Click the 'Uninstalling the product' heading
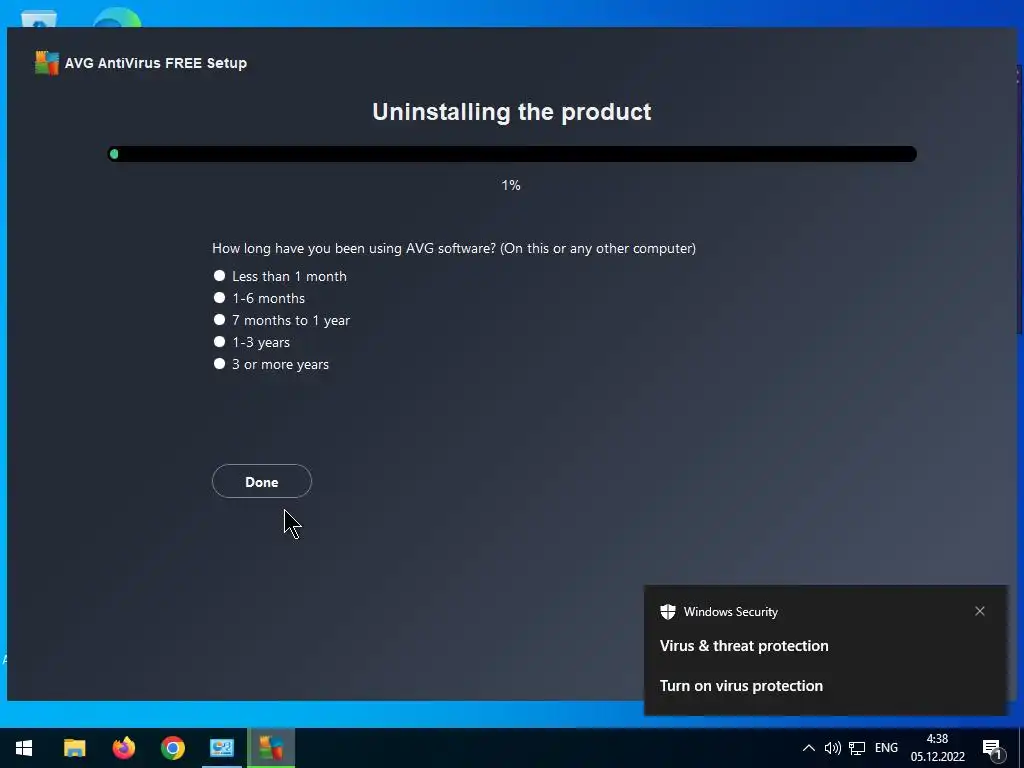 pyautogui.click(x=512, y=112)
